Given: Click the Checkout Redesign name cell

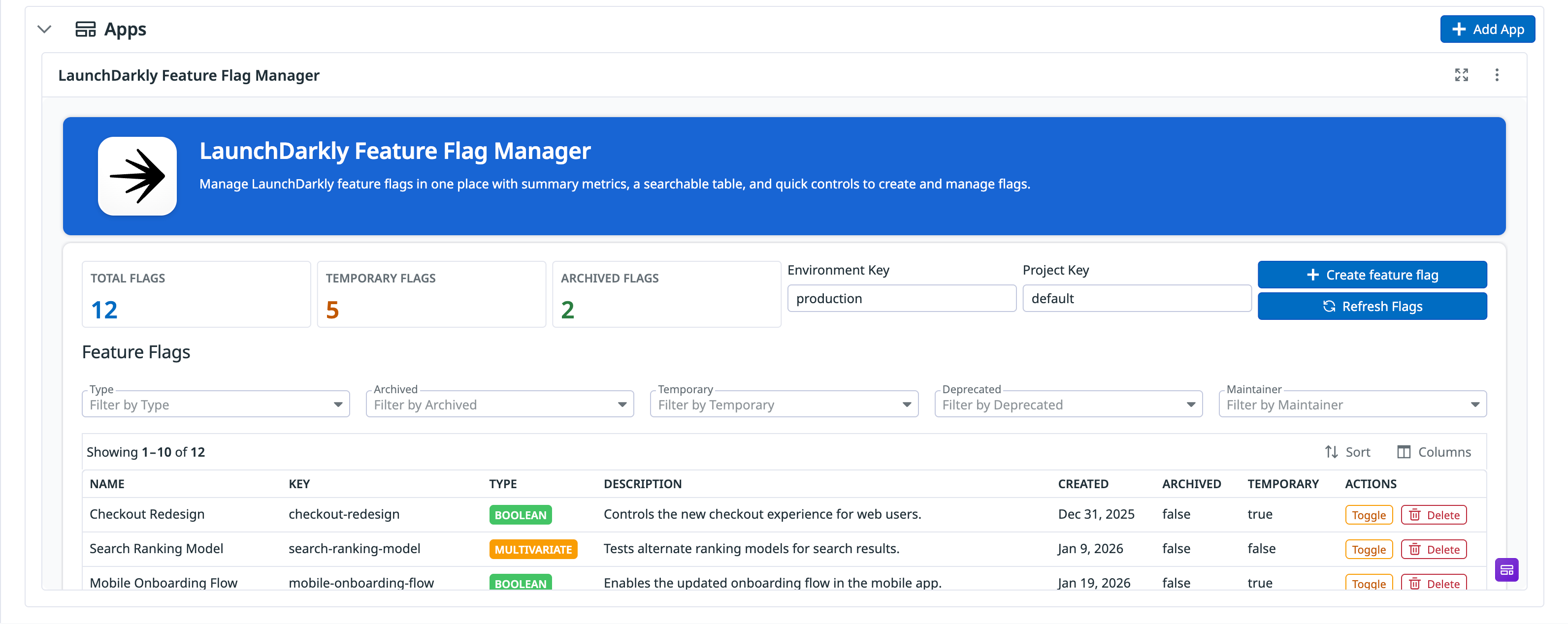Looking at the screenshot, I should pos(147,515).
